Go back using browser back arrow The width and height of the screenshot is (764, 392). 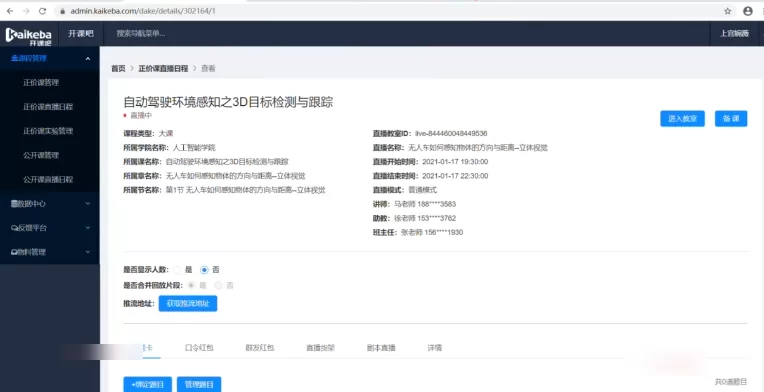pyautogui.click(x=10, y=11)
